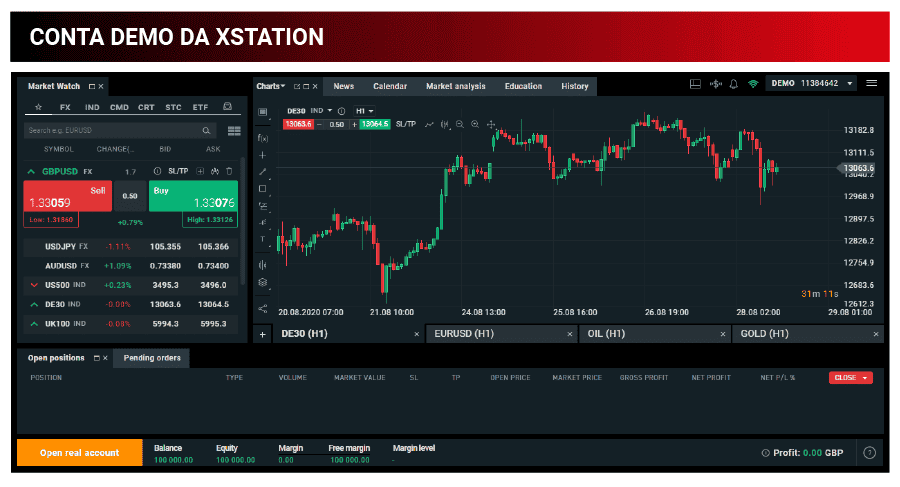Change the workspace layout icon
This screenshot has height=487, width=900.
695,84
